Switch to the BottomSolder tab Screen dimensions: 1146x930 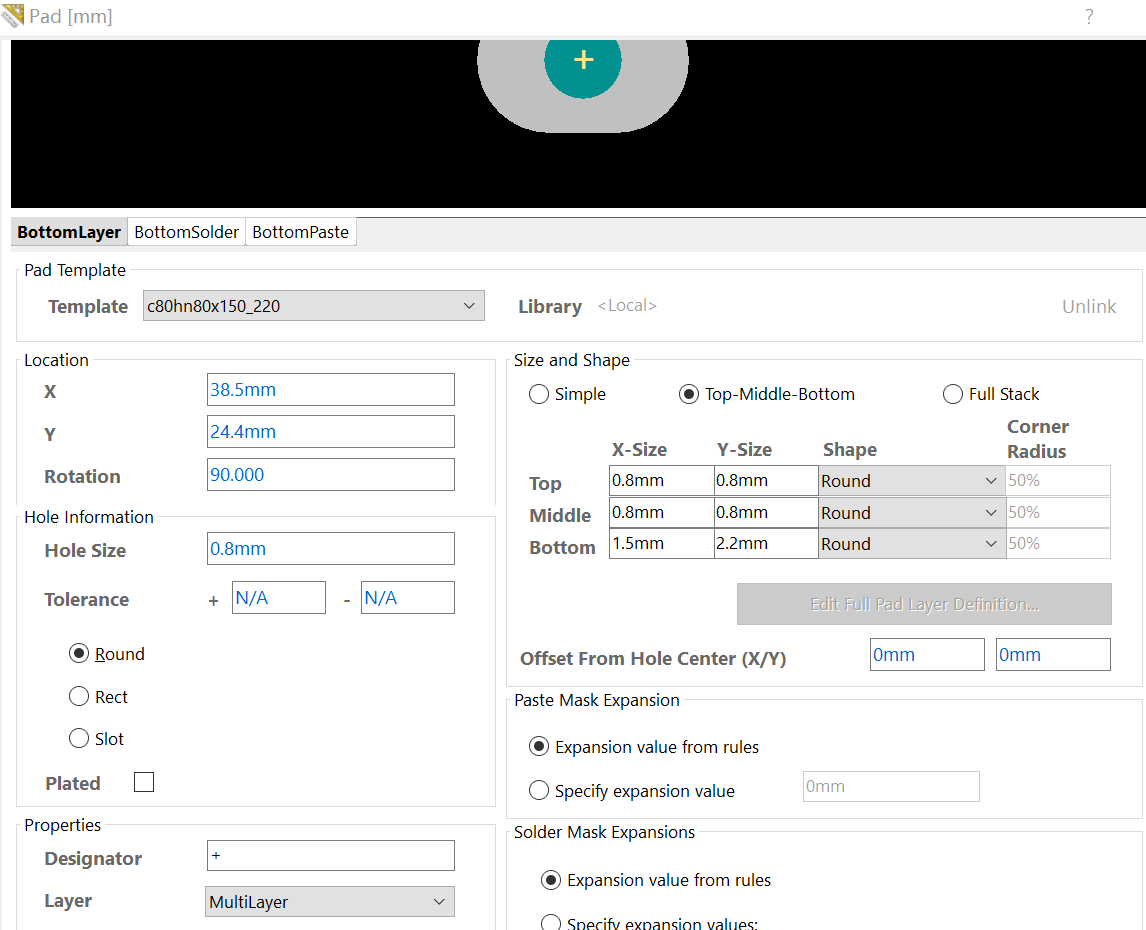pos(186,232)
